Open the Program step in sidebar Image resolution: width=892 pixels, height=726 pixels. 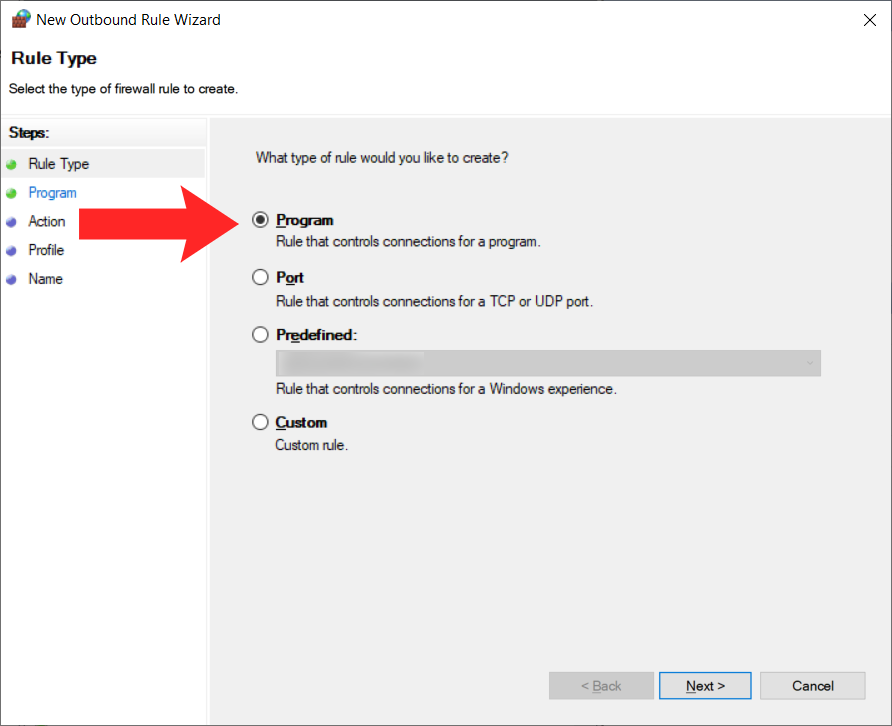52,193
